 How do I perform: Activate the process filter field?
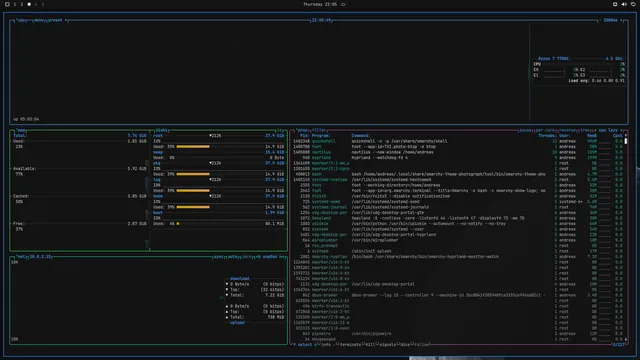click(x=319, y=130)
